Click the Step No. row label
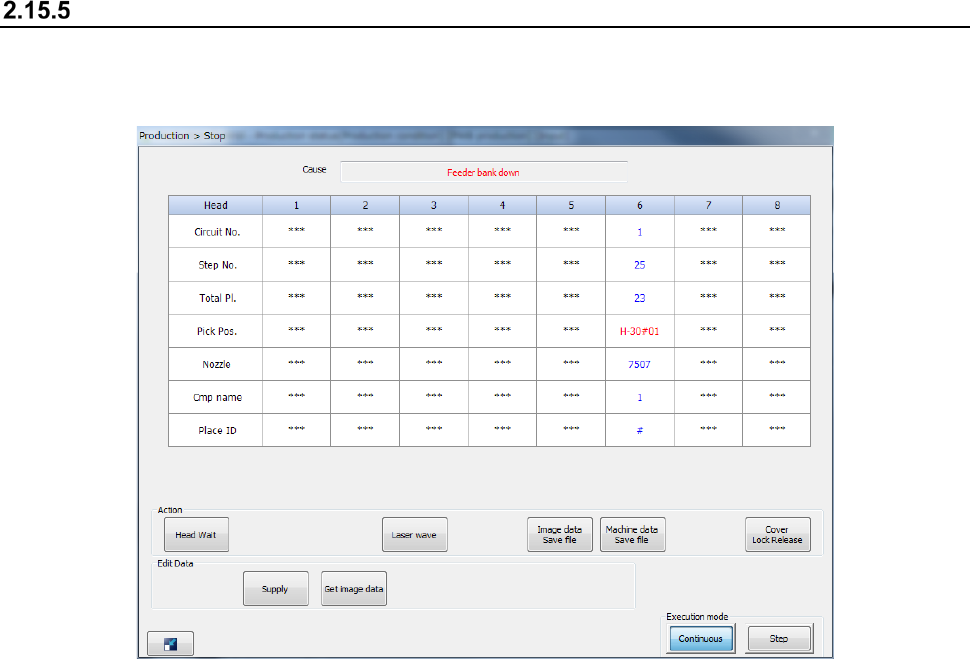 (x=215, y=265)
